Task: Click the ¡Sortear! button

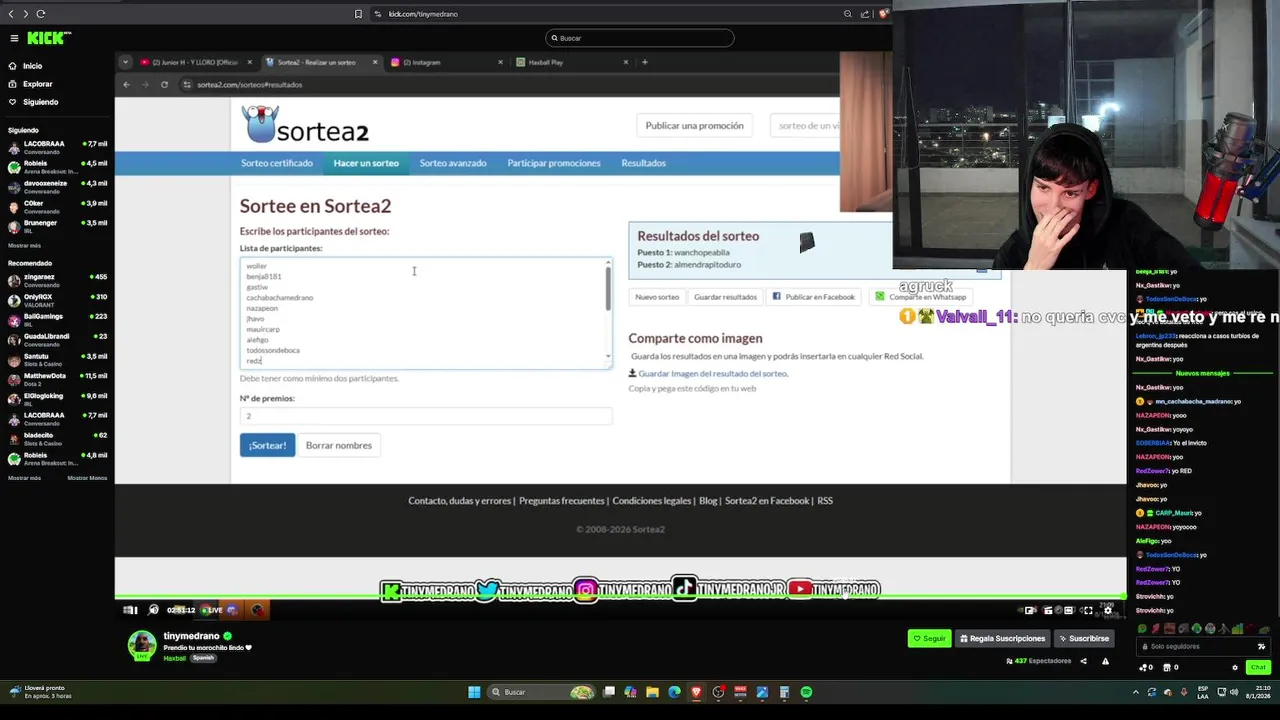Action: [x=267, y=445]
